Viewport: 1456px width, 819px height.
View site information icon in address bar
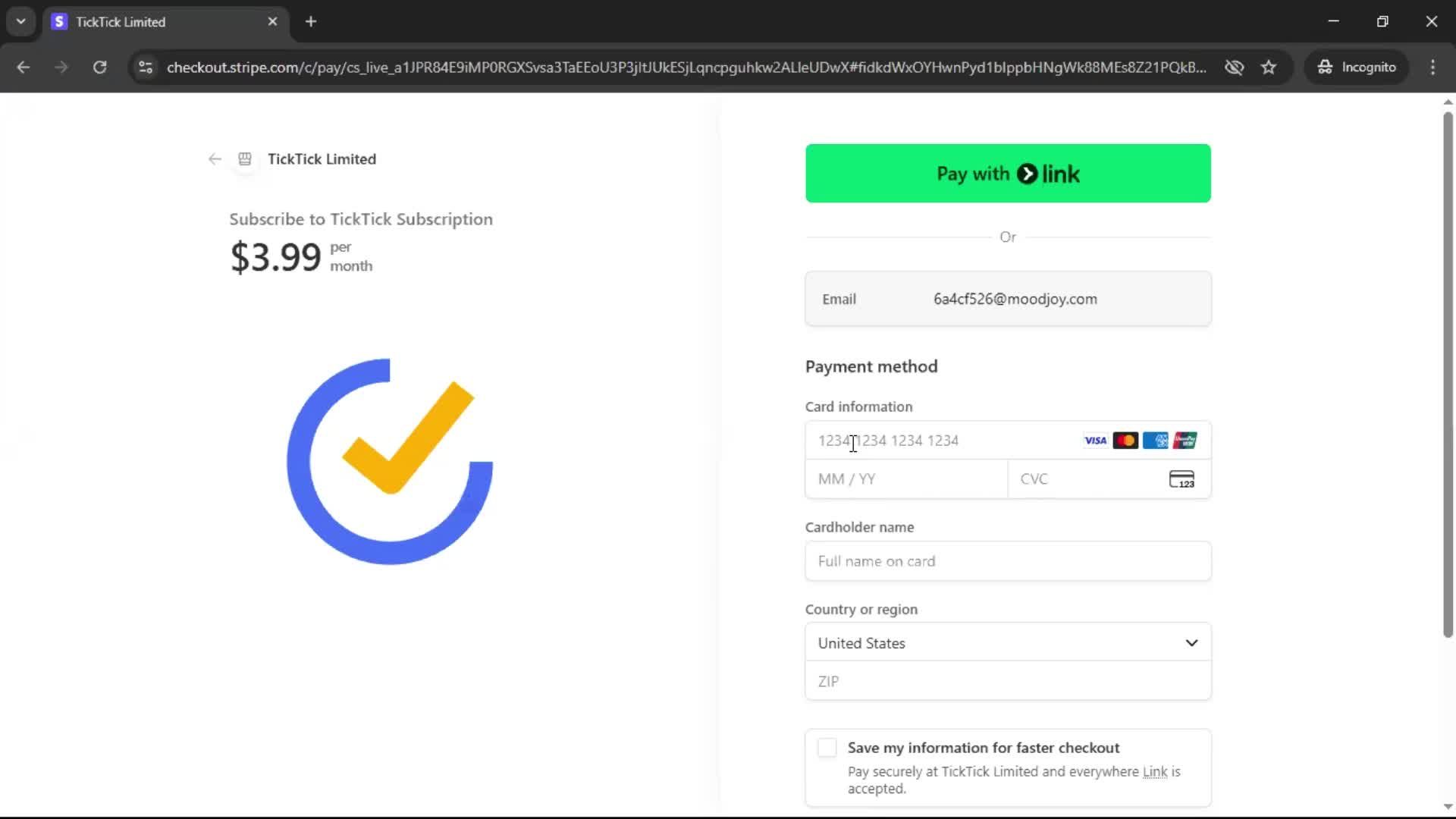tap(146, 67)
